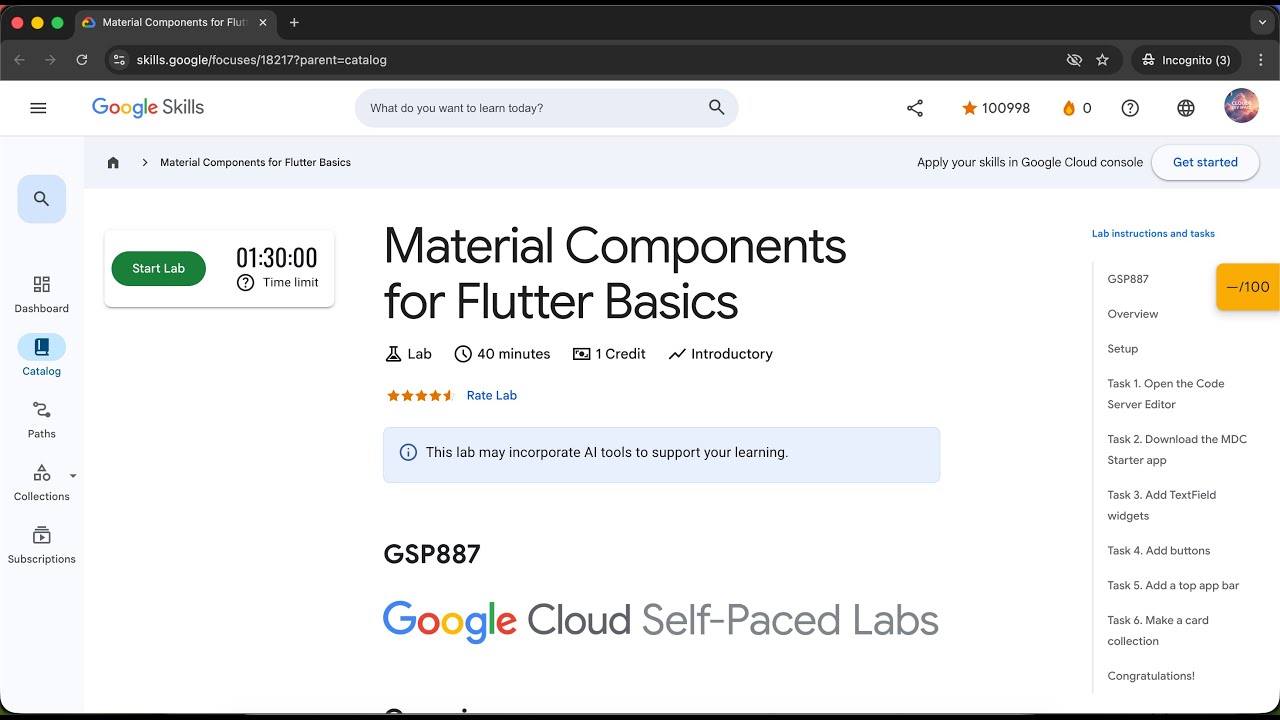1280x720 pixels.
Task: Open Dashboard from the sidebar
Action: pyautogui.click(x=42, y=294)
